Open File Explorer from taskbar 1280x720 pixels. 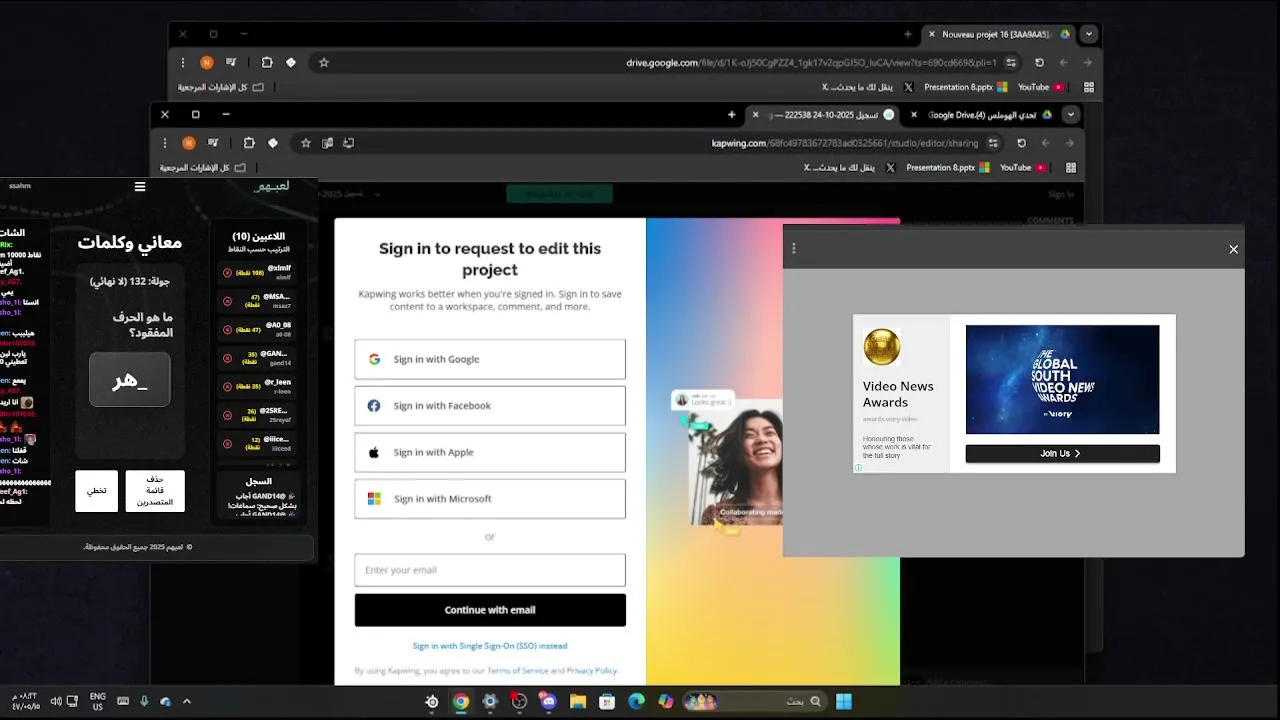coord(578,702)
